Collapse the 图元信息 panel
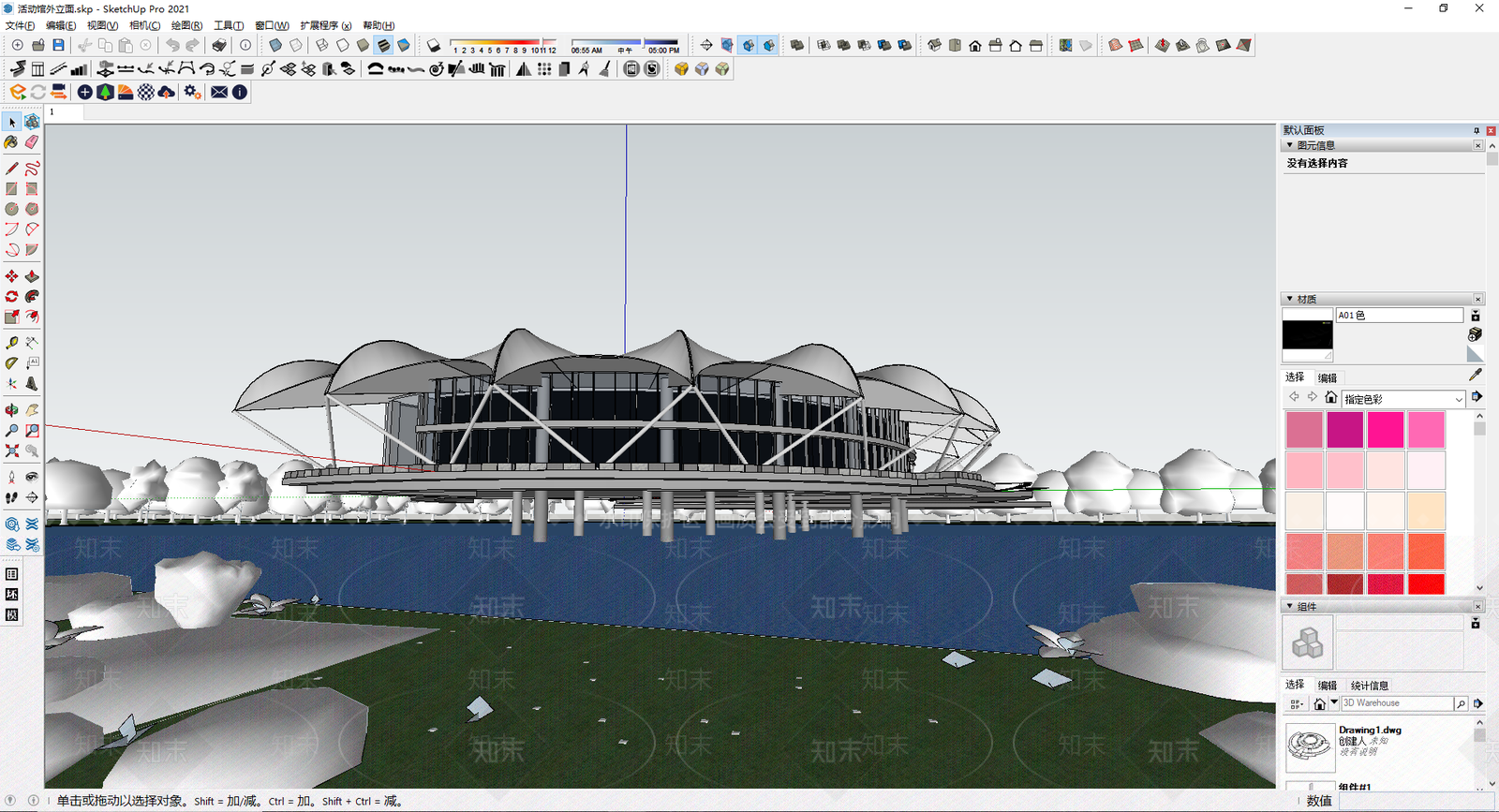The width and height of the screenshot is (1499, 812). (1290, 145)
